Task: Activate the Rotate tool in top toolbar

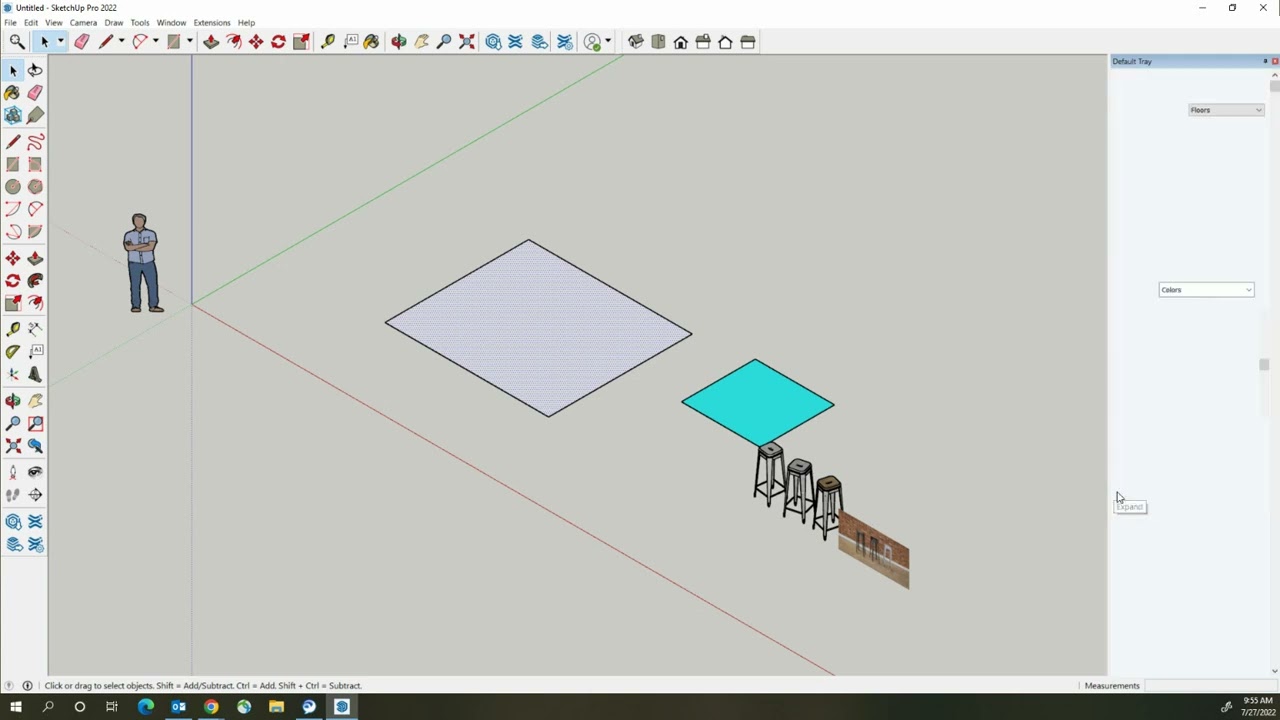Action: click(x=278, y=41)
